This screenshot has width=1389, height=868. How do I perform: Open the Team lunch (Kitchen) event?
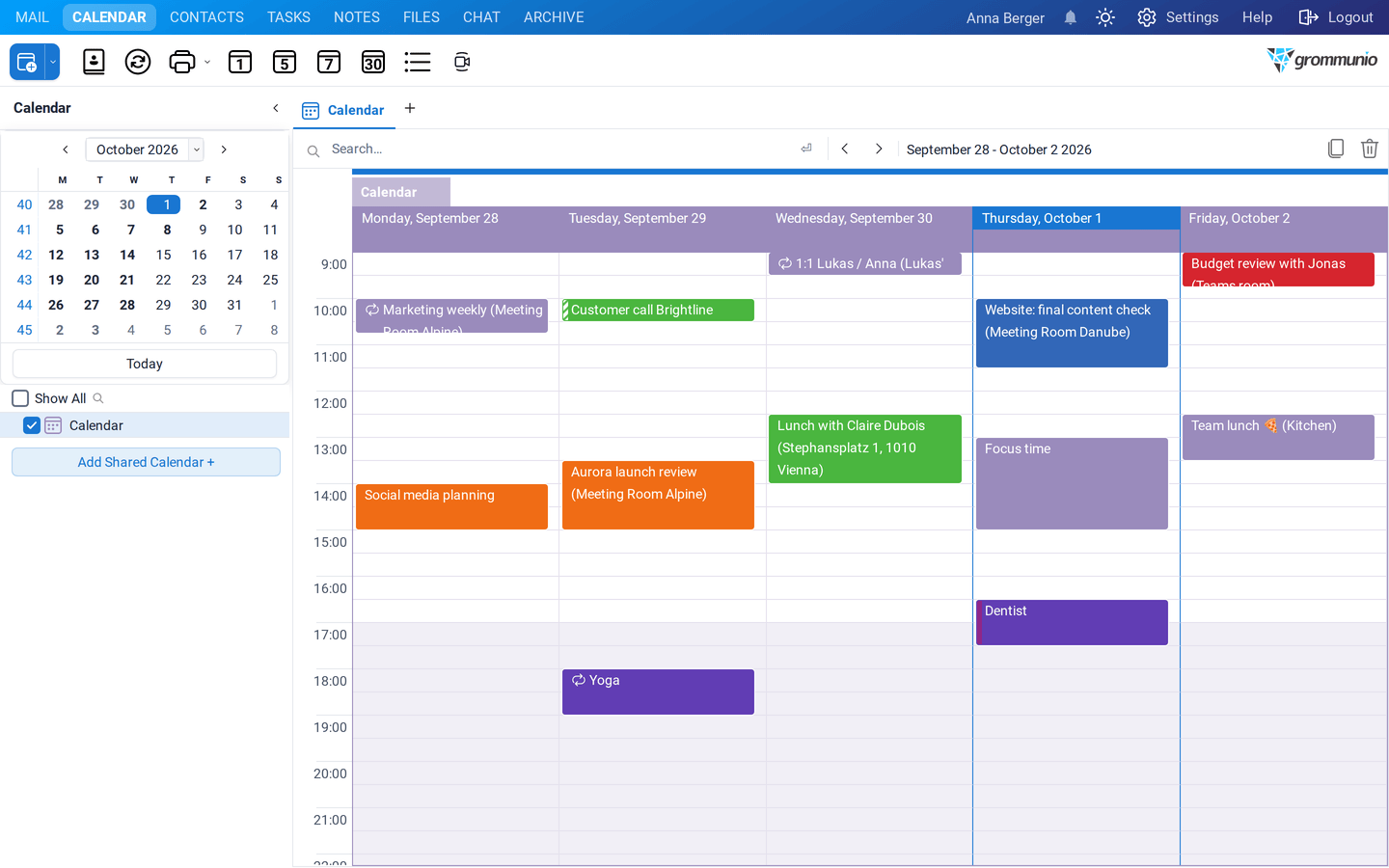coord(1278,437)
